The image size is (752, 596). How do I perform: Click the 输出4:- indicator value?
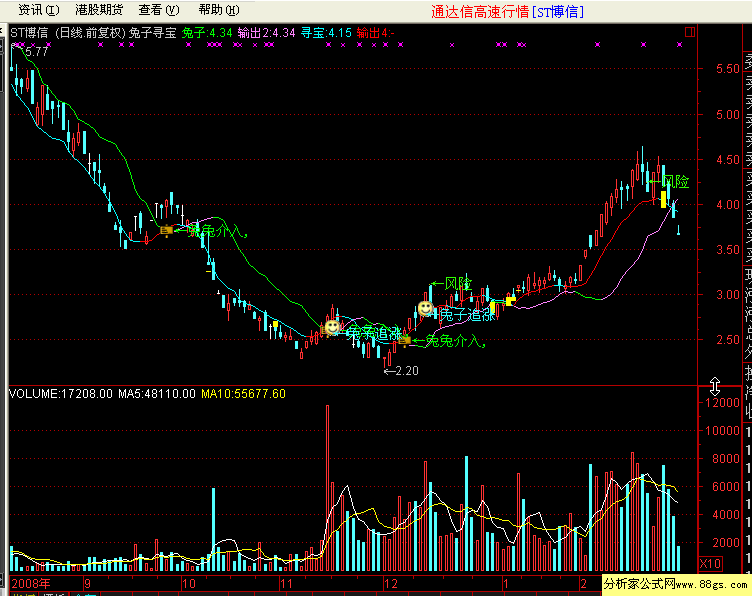376,33
